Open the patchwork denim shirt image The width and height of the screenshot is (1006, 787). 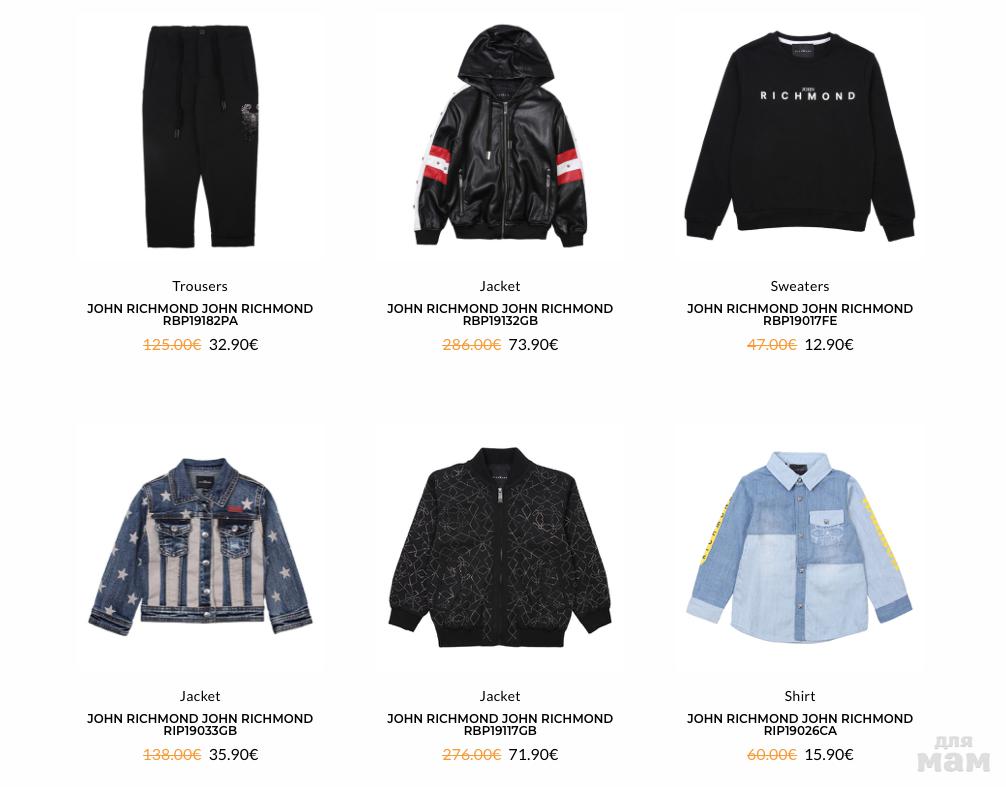tap(799, 547)
